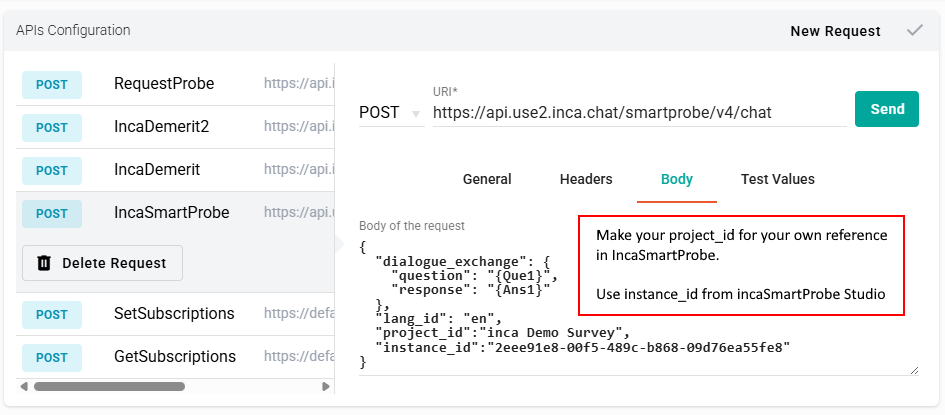
Task: Click the trash icon in Delete Request
Action: point(44,263)
